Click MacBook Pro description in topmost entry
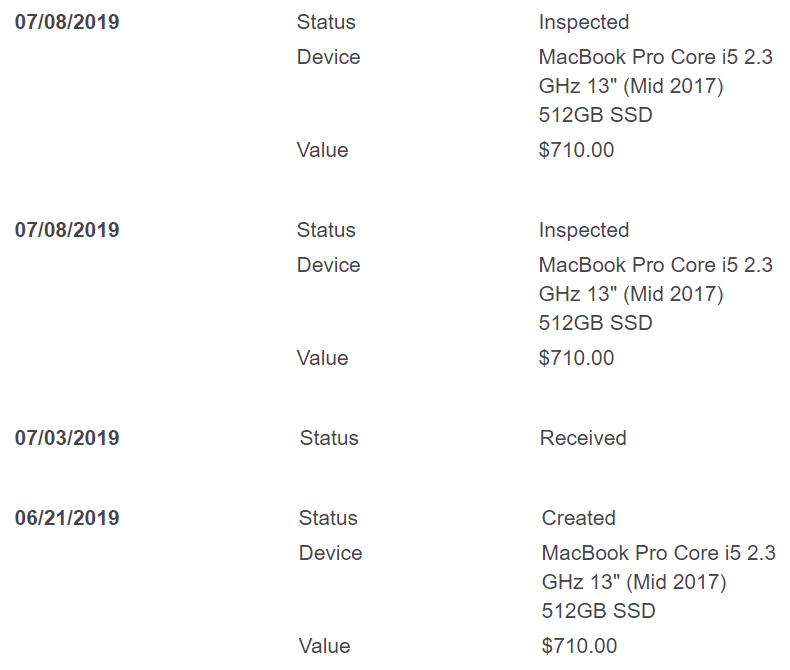This screenshot has width=790, height=670. (655, 86)
